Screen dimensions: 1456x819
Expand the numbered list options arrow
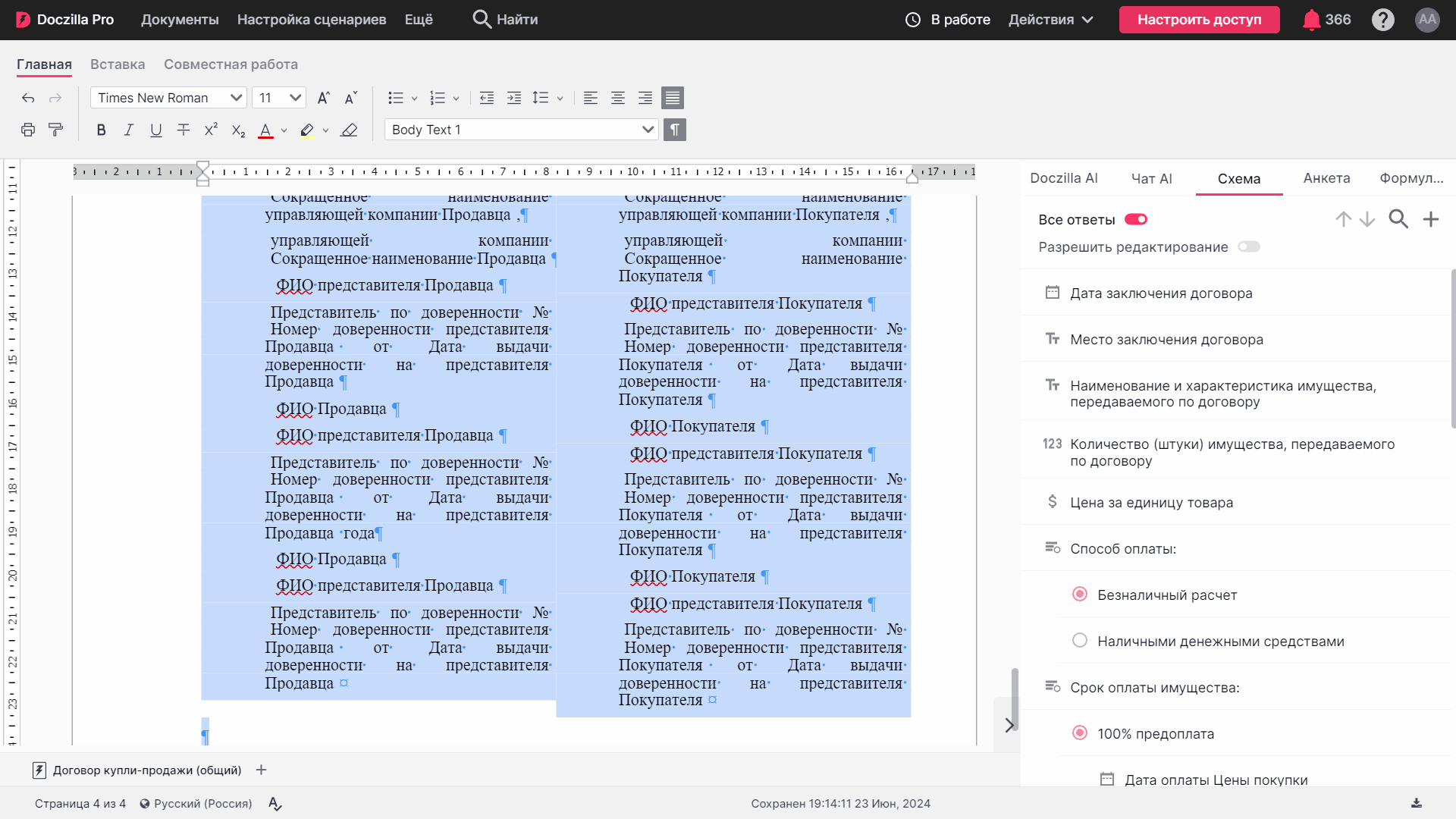point(456,99)
